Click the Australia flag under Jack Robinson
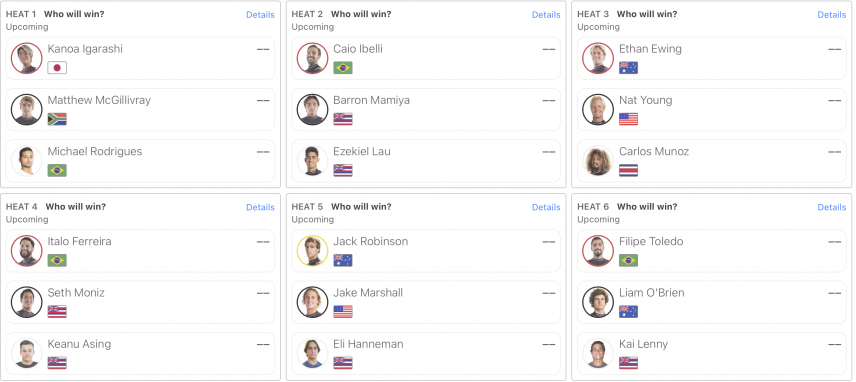This screenshot has height=382, width=856. 343,260
